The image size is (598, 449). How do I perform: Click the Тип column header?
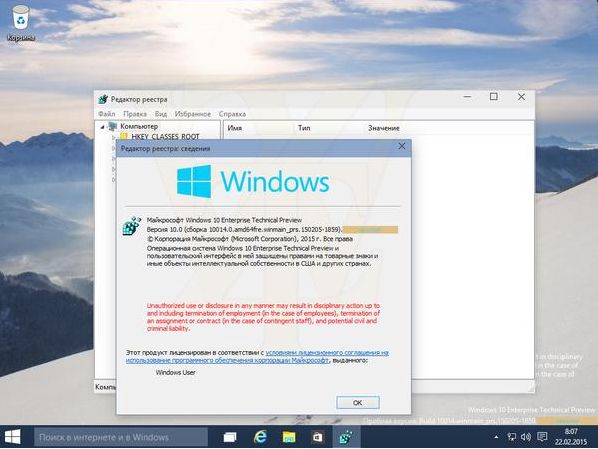tap(304, 128)
